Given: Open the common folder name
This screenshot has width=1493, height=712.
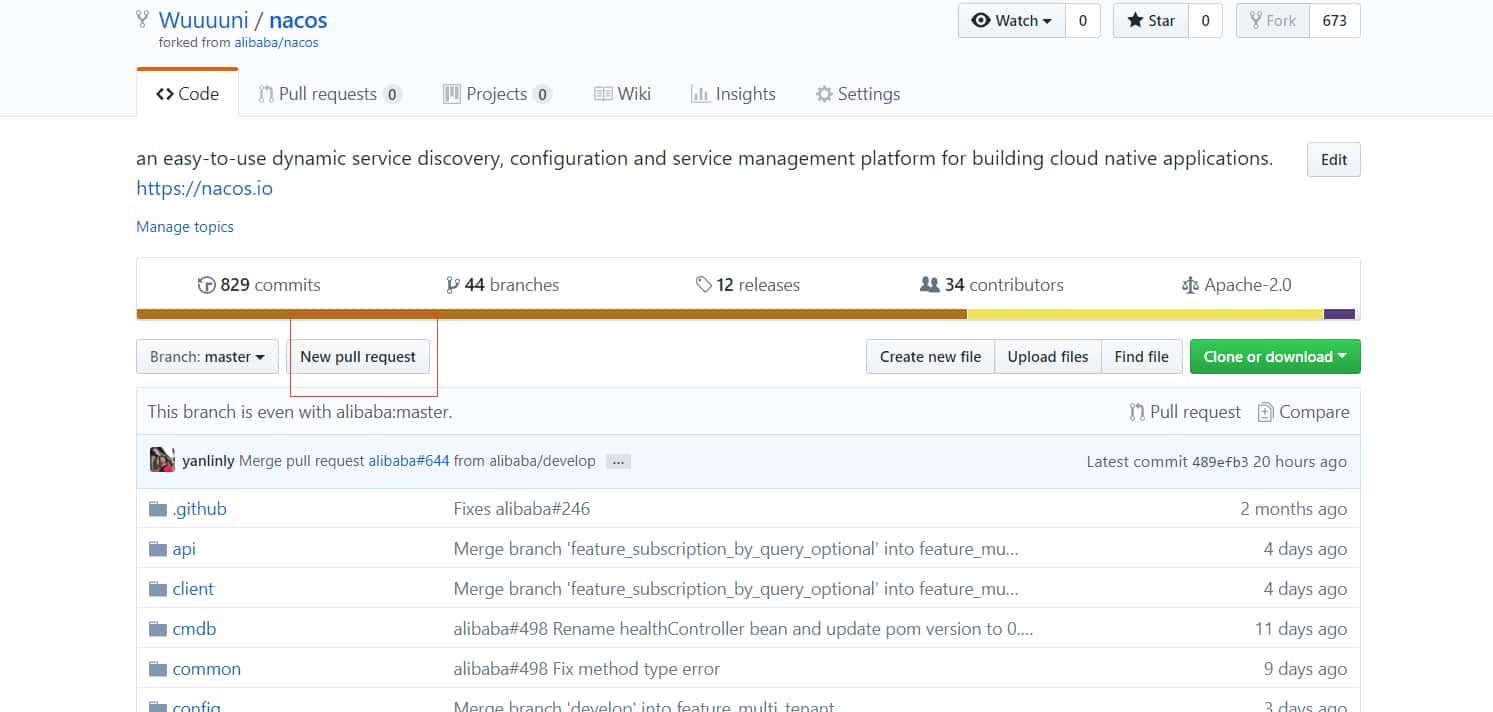Looking at the screenshot, I should point(206,669).
